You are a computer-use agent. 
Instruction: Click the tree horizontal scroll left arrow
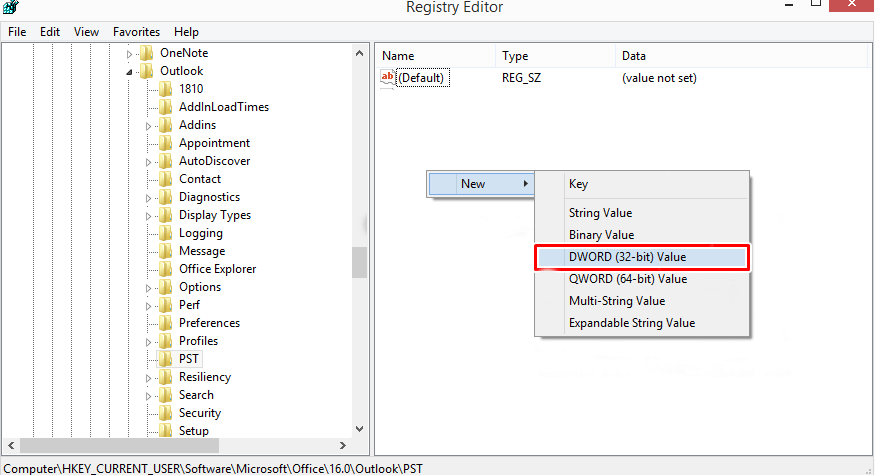point(11,446)
